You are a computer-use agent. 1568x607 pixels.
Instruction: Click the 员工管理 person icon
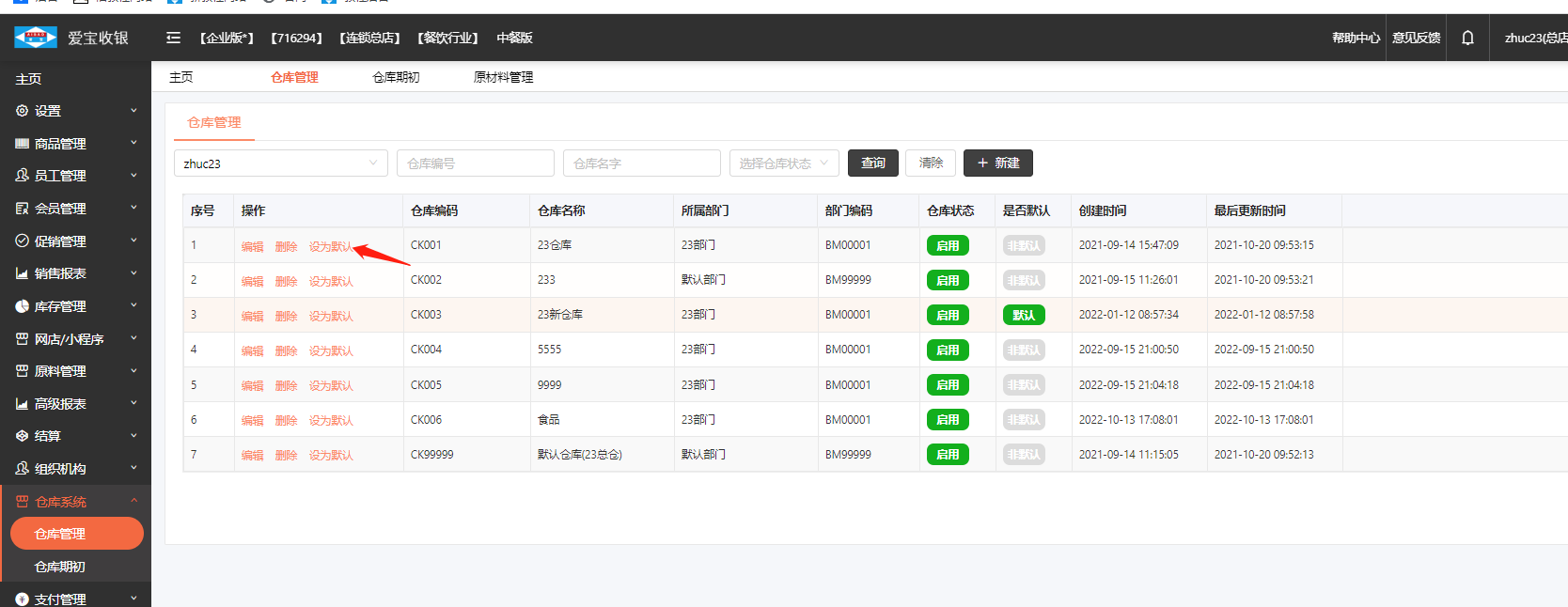point(23,176)
